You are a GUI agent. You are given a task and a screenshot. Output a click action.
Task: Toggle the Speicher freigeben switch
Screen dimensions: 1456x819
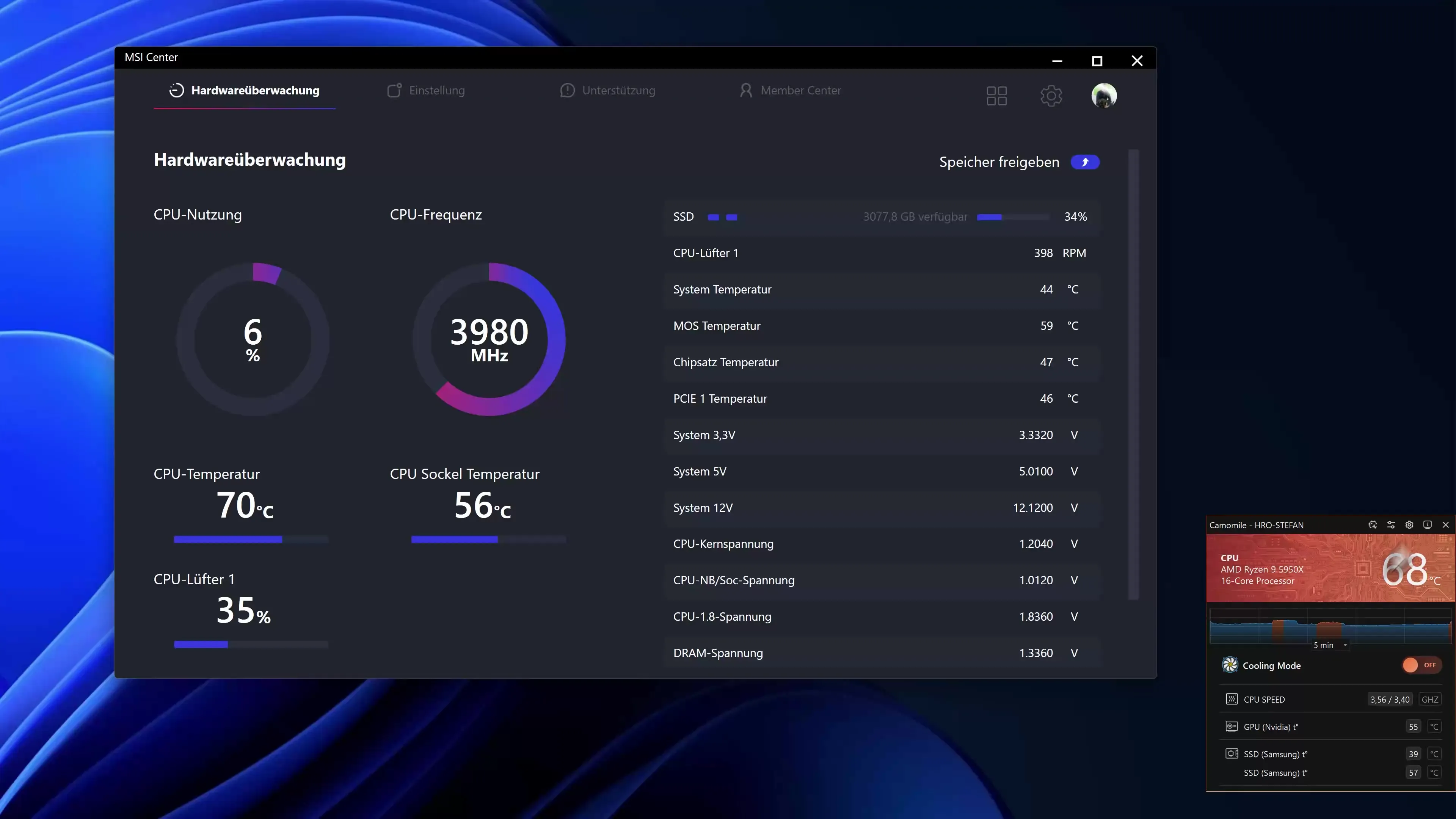tap(1085, 162)
